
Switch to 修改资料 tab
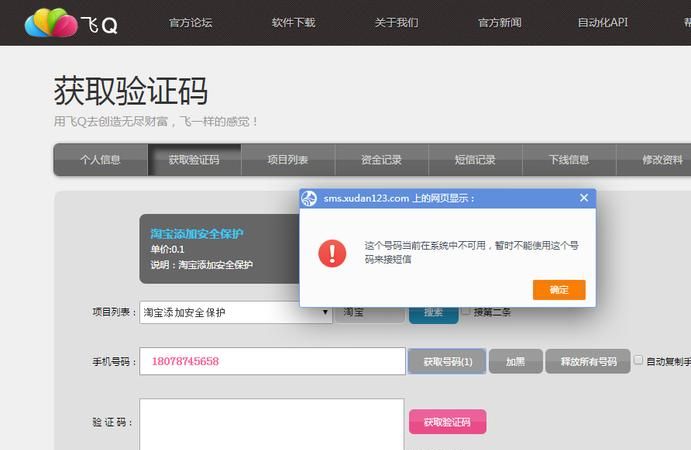pyautogui.click(x=654, y=160)
